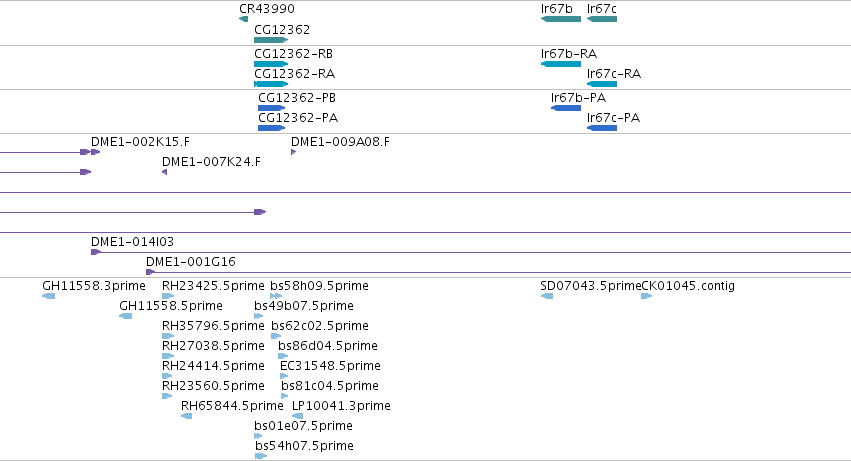851x461 pixels.
Task: Click the Ir67c-RA label
Action: coord(614,74)
